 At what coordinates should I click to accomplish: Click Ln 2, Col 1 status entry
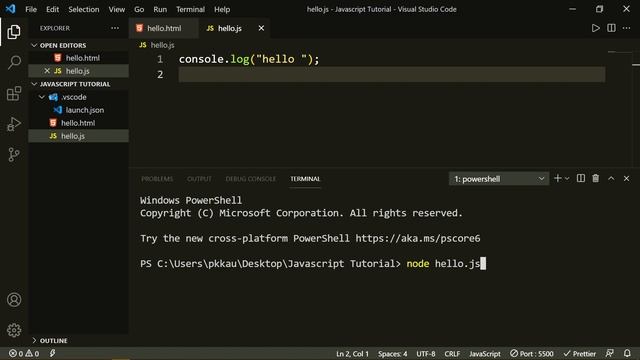click(x=352, y=354)
